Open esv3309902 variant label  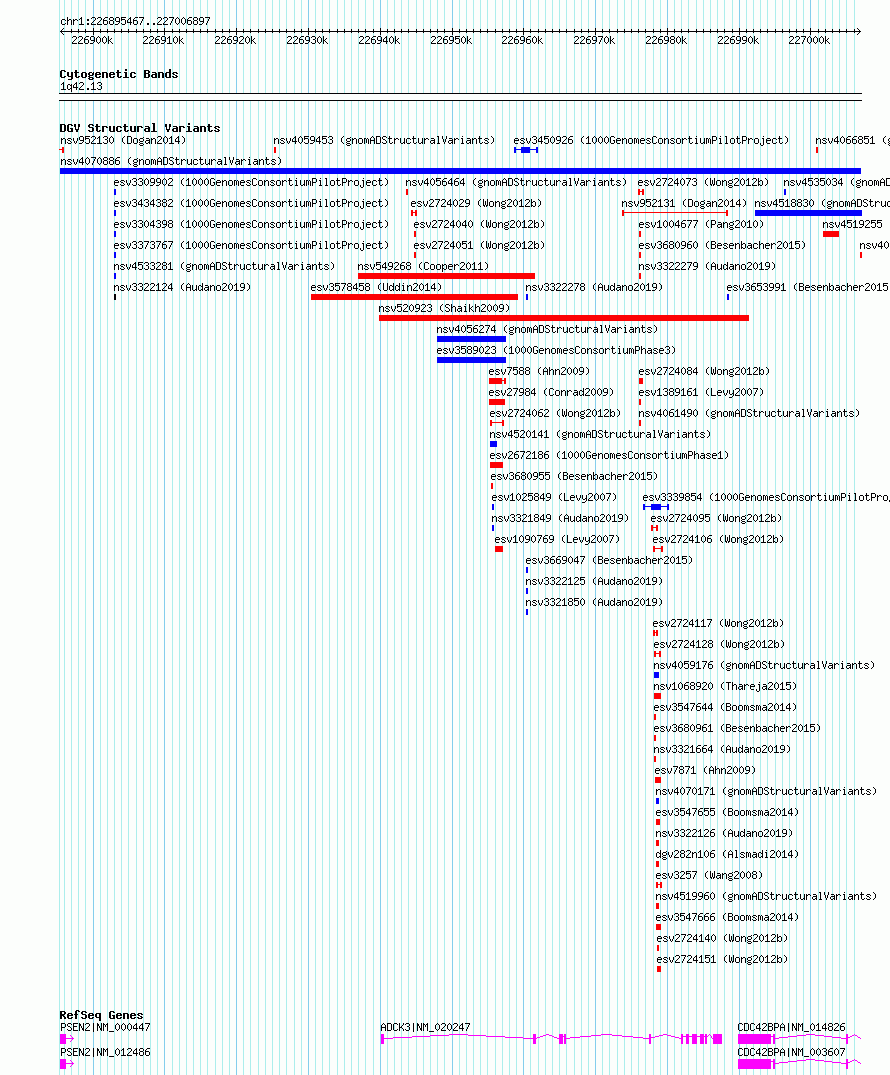[x=251, y=182]
